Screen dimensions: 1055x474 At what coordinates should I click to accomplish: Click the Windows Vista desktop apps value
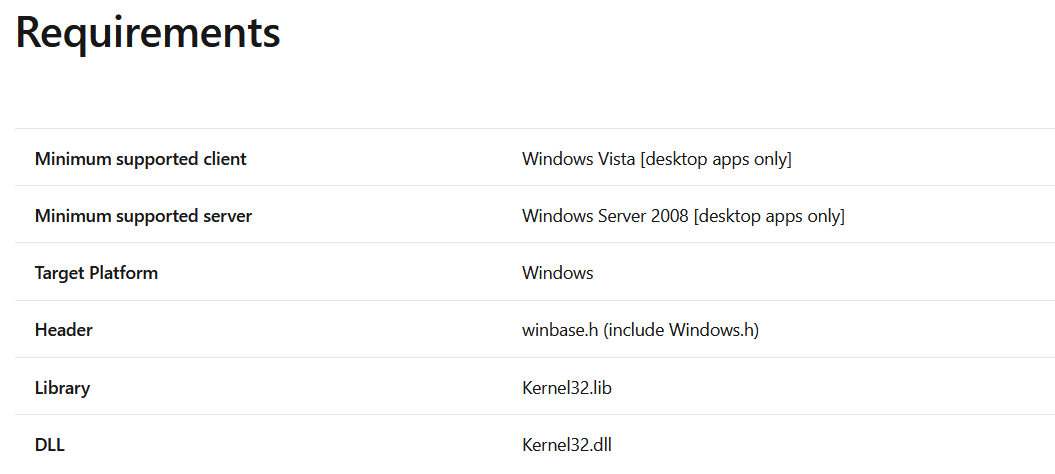pyautogui.click(x=657, y=160)
